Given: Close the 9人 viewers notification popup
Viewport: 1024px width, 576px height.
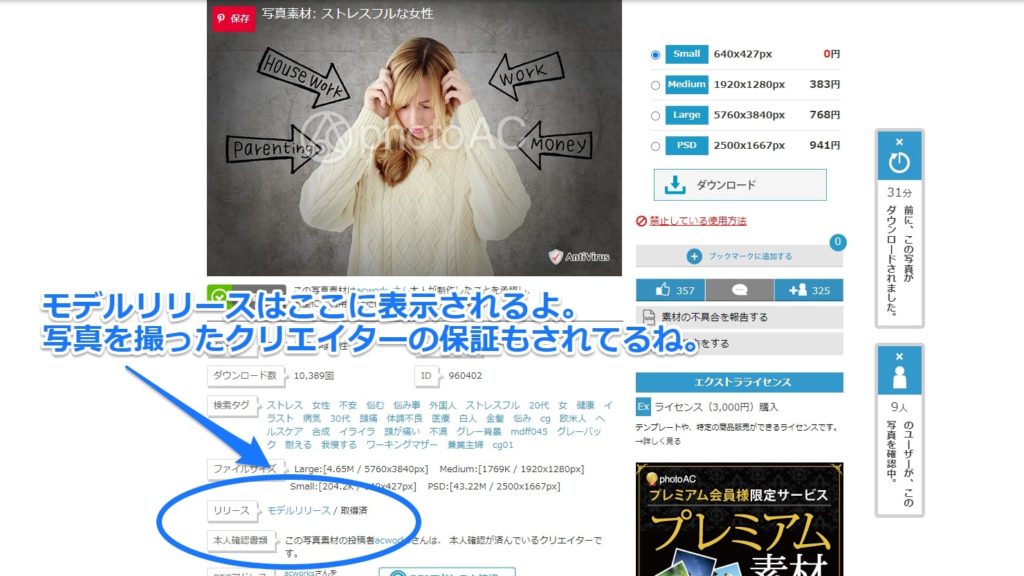Looking at the screenshot, I should tap(899, 356).
